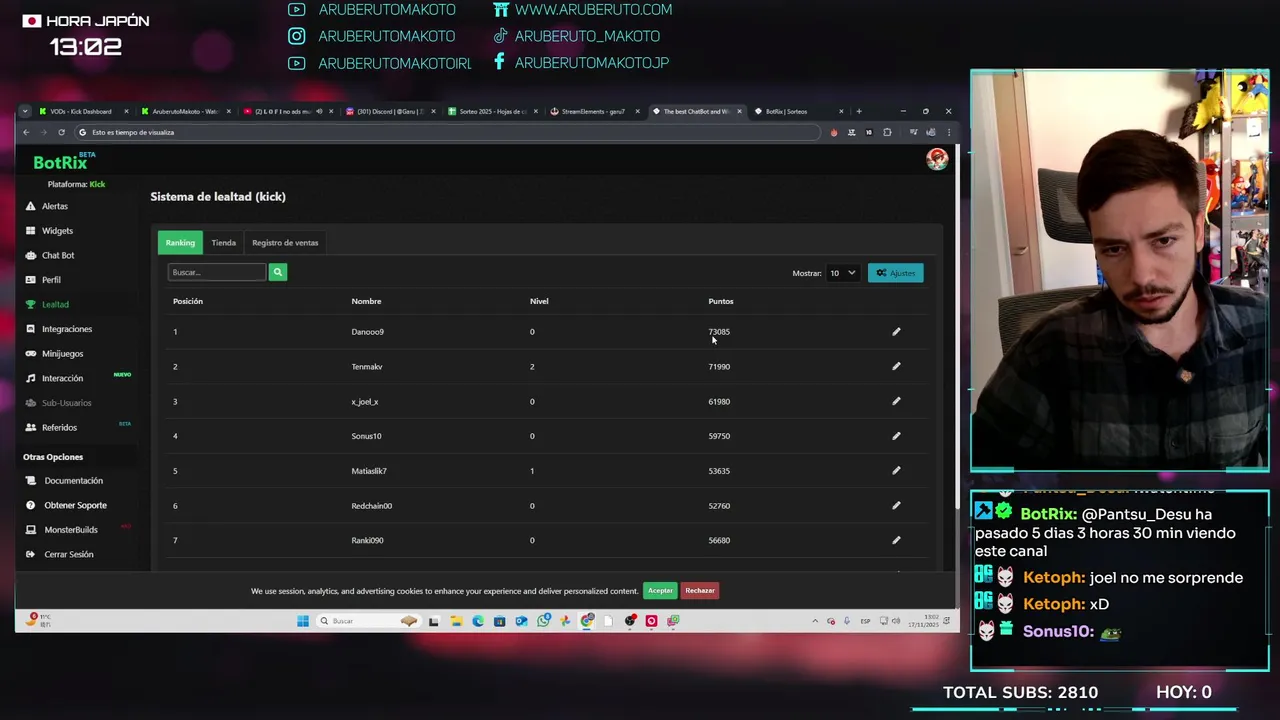Edit points for Sonus10
1280x720 pixels.
(896, 436)
